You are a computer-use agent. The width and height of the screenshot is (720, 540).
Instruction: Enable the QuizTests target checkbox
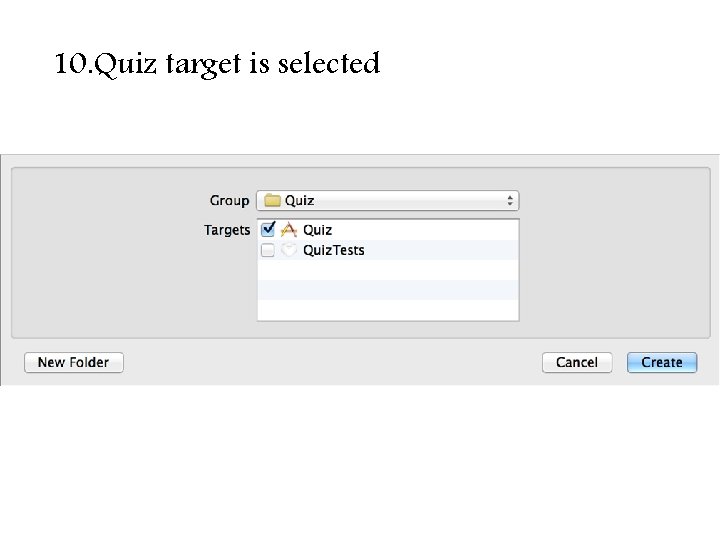(268, 251)
